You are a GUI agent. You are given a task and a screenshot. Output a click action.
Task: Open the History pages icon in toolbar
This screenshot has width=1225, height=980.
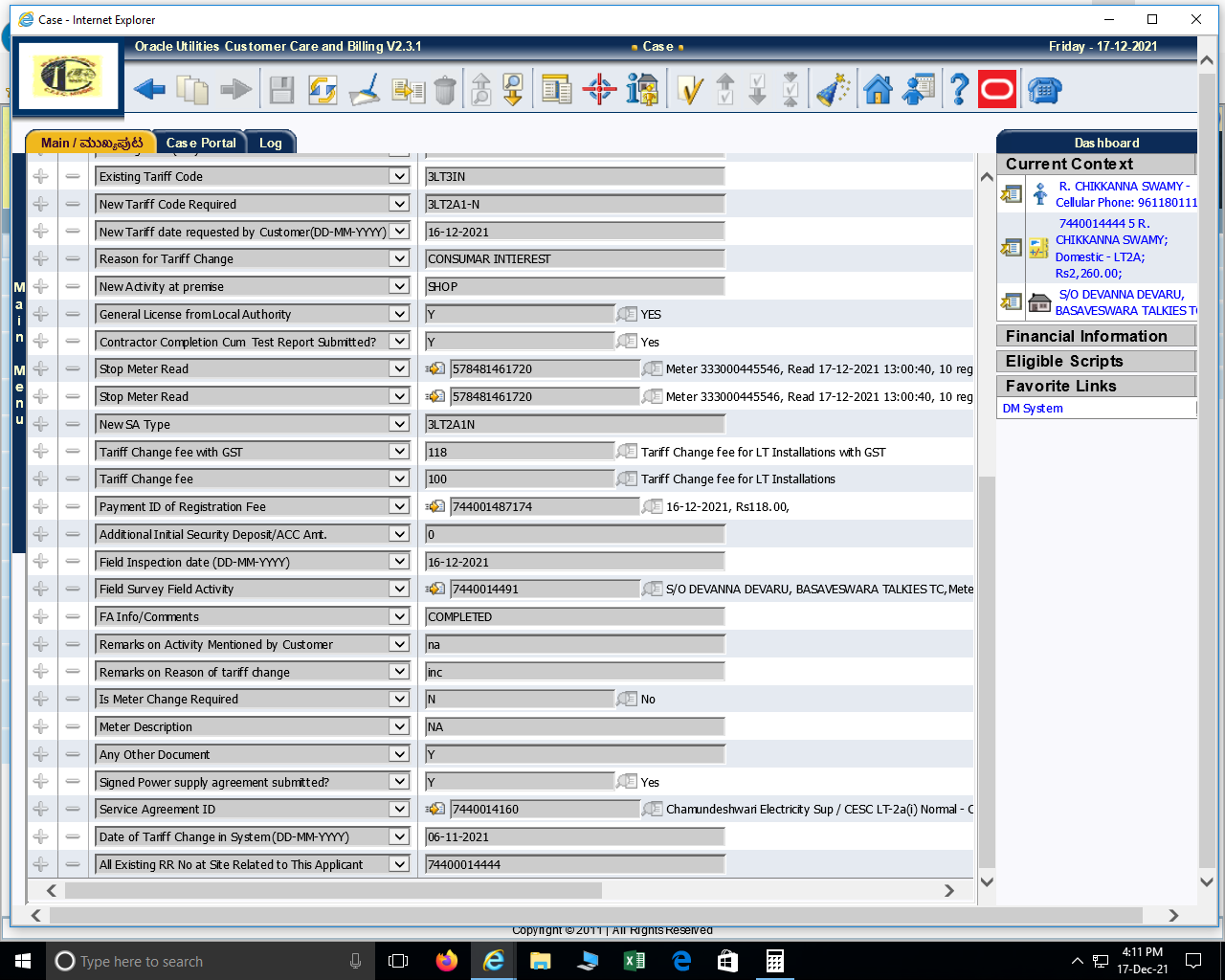coord(192,90)
